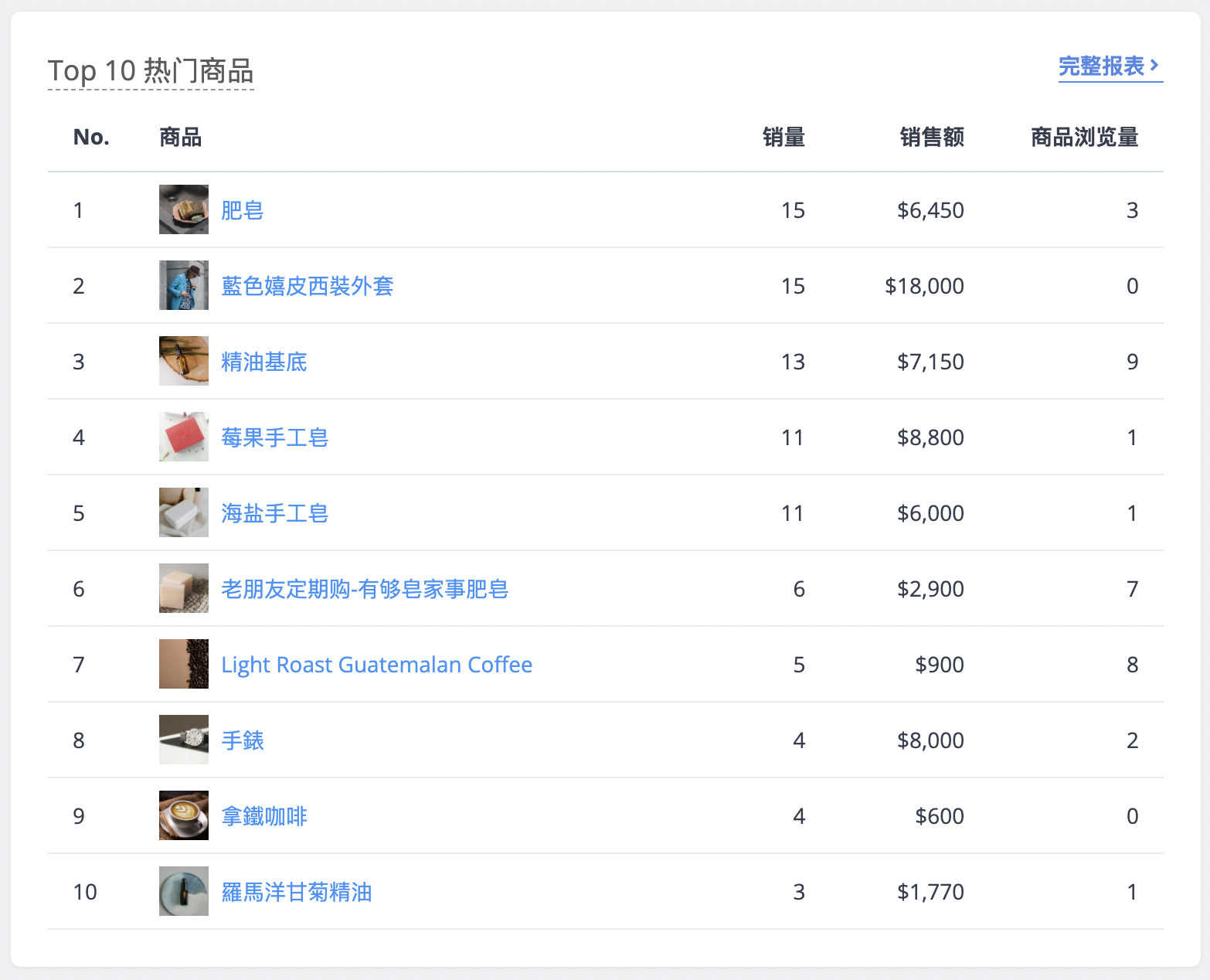Click the views value 9 for 精油基底
1210x980 pixels.
[x=1133, y=362]
